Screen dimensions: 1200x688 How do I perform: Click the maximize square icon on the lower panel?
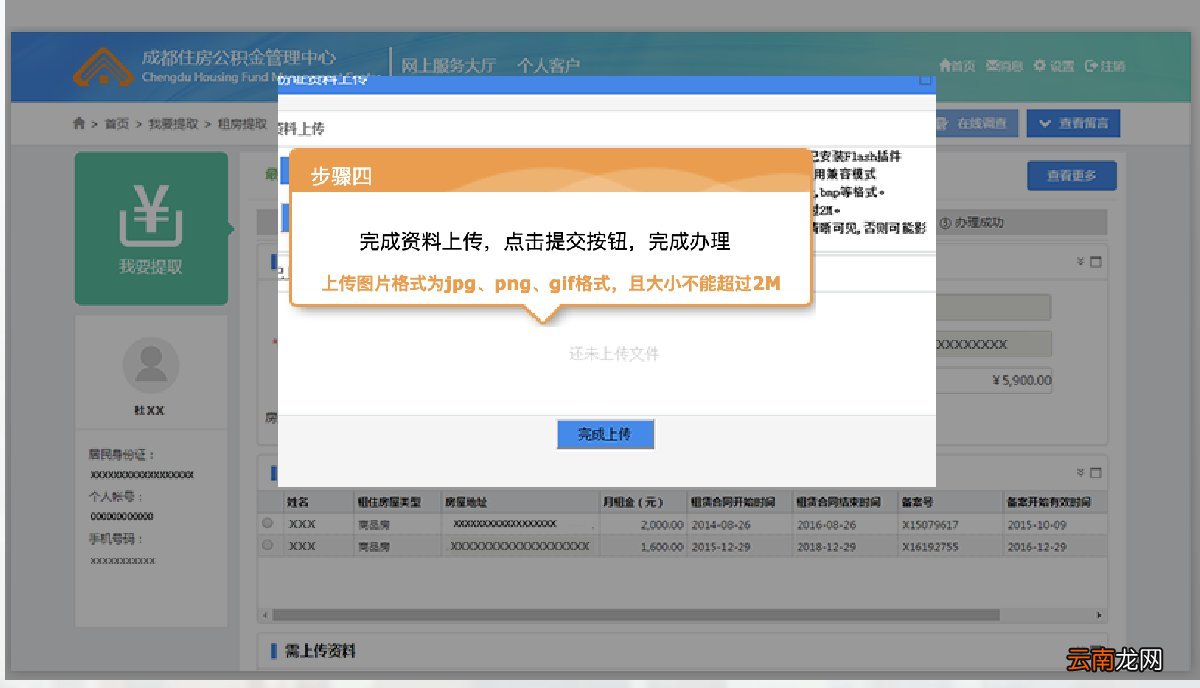coord(1096,472)
